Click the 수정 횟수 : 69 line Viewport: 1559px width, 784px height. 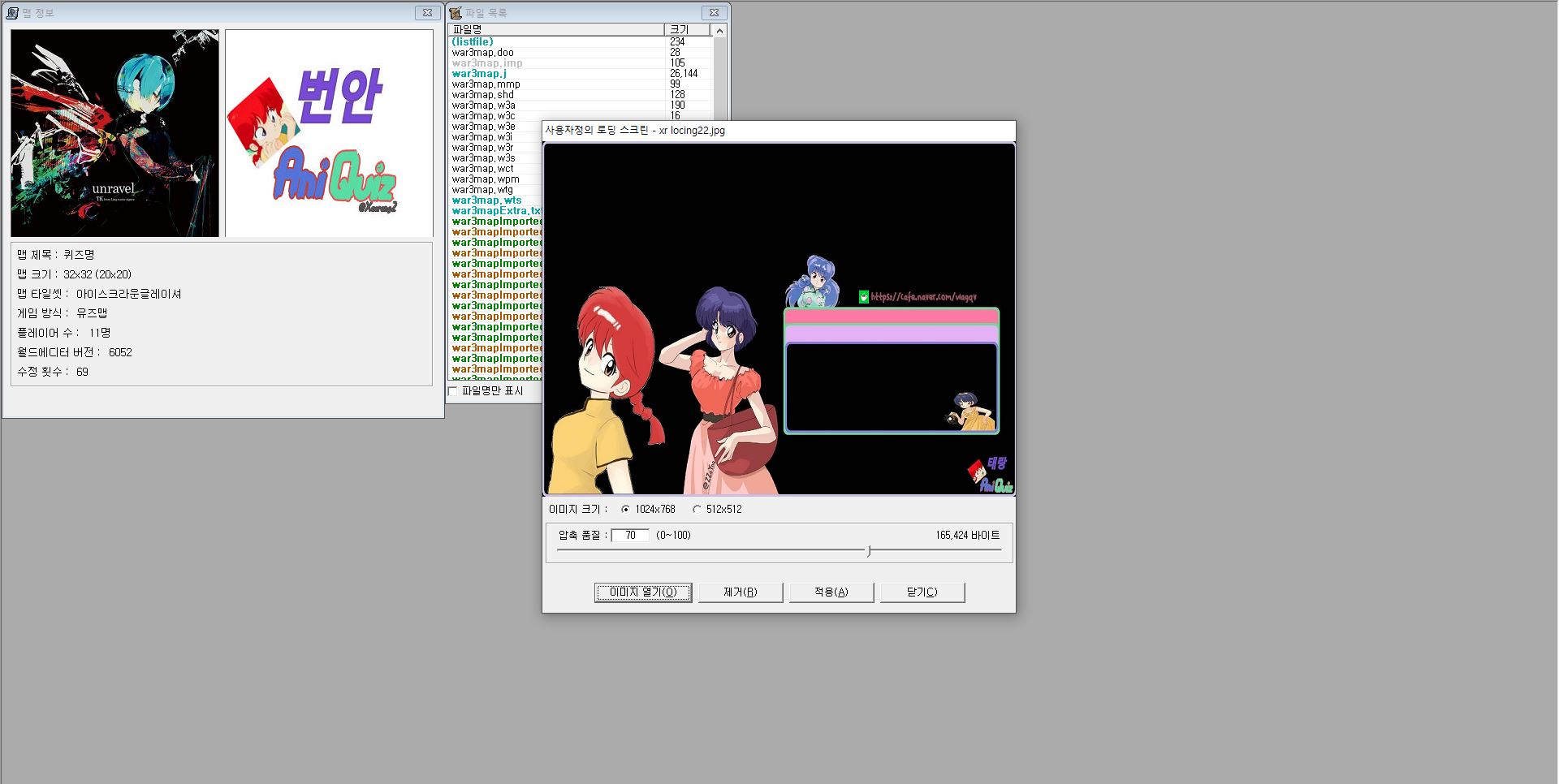pyautogui.click(x=52, y=372)
